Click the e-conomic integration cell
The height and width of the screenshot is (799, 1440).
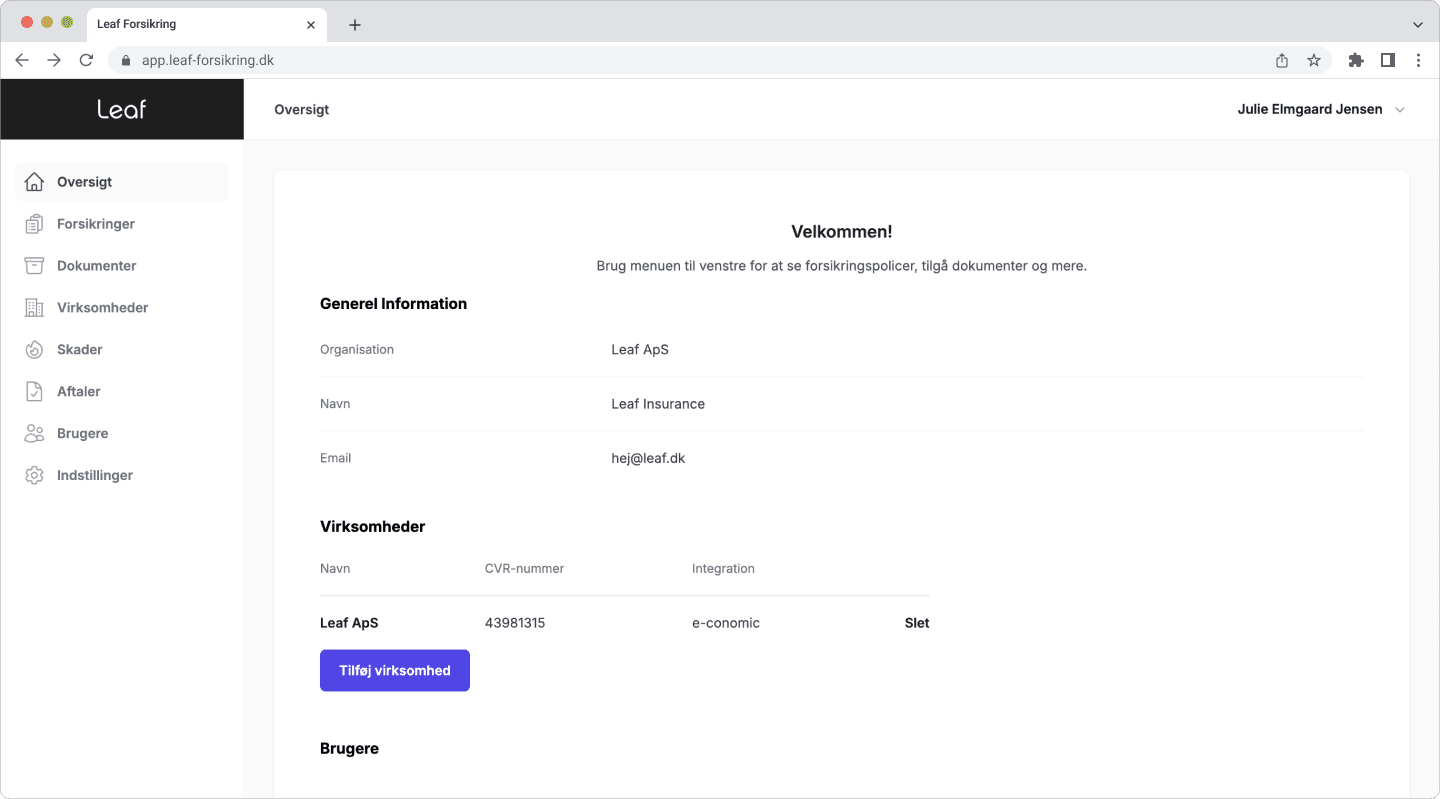(726, 623)
